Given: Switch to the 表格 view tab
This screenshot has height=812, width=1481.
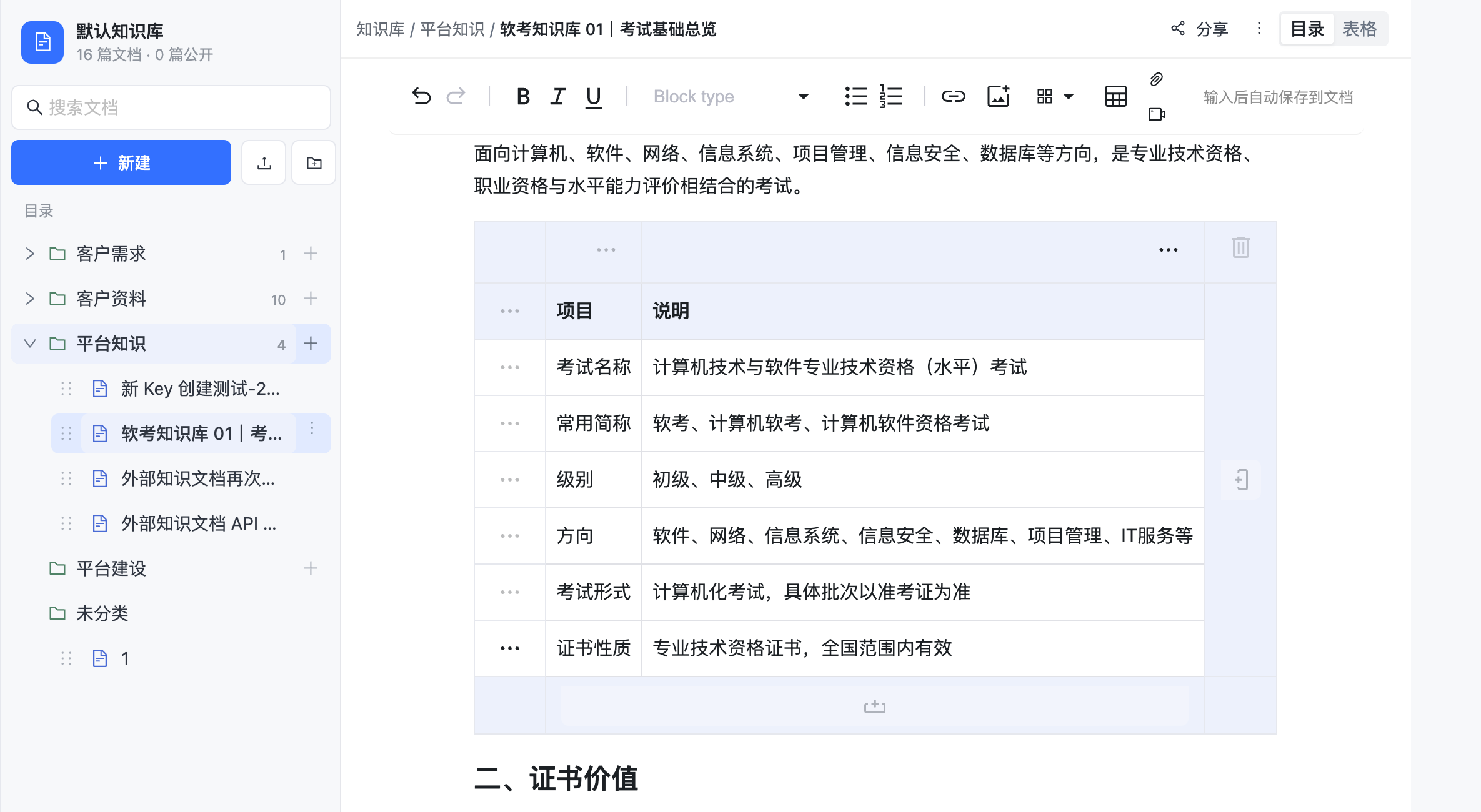Looking at the screenshot, I should click(1359, 29).
